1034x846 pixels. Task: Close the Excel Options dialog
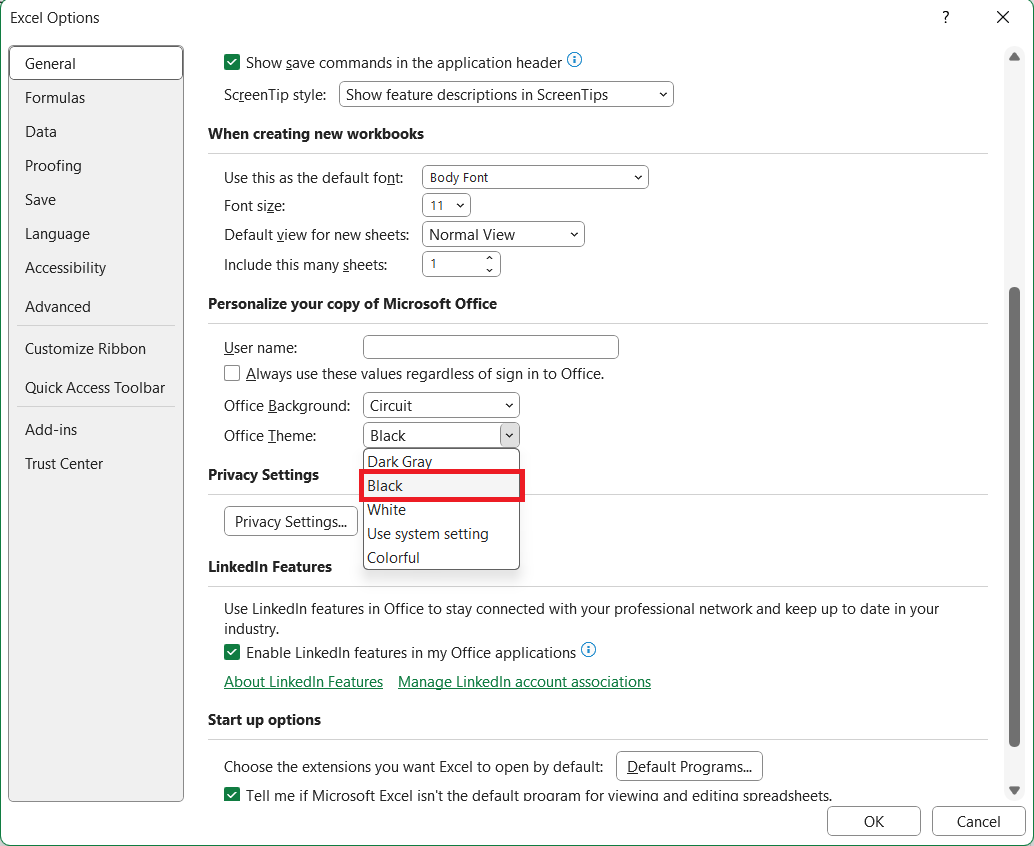tap(1002, 18)
